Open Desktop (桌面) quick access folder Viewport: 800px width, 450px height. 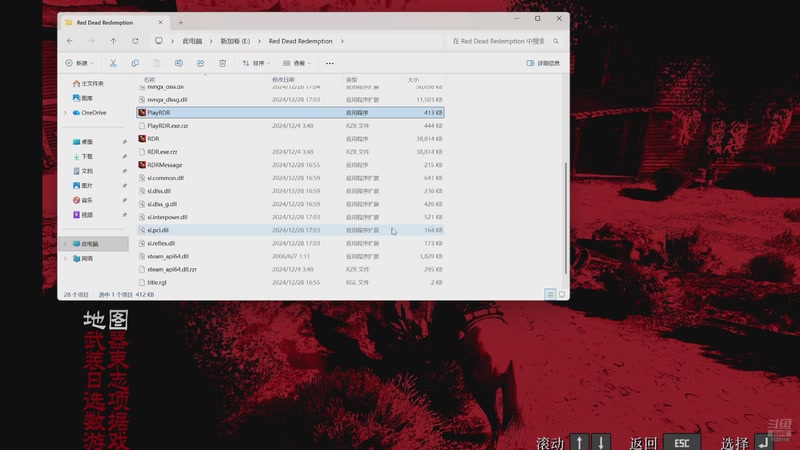point(83,142)
